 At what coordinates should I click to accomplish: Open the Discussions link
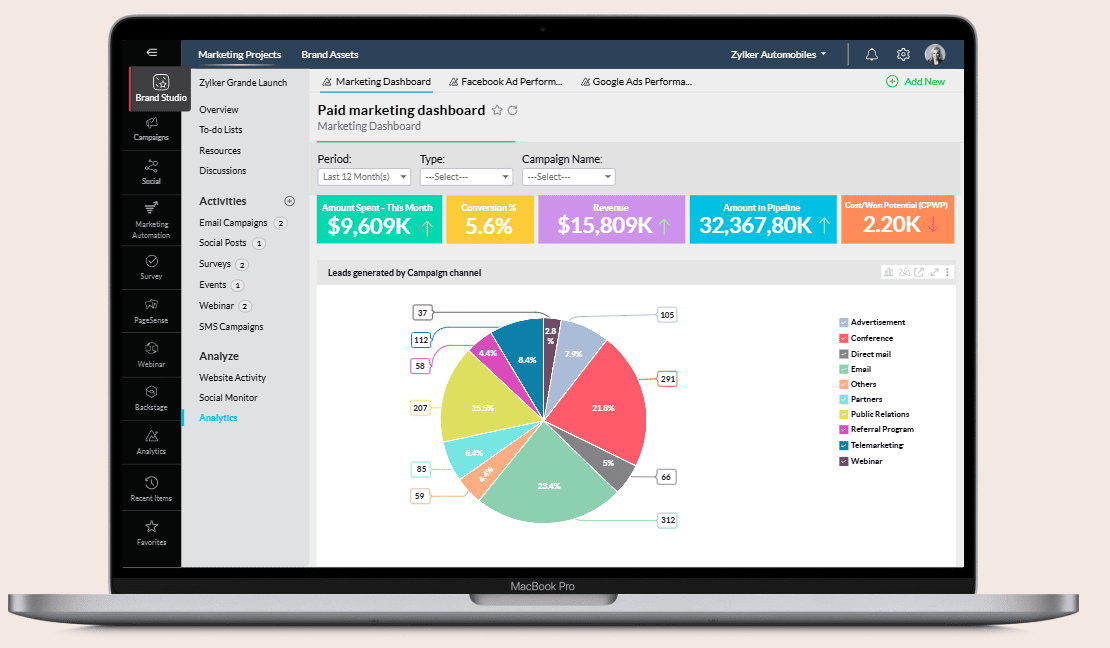[x=223, y=171]
